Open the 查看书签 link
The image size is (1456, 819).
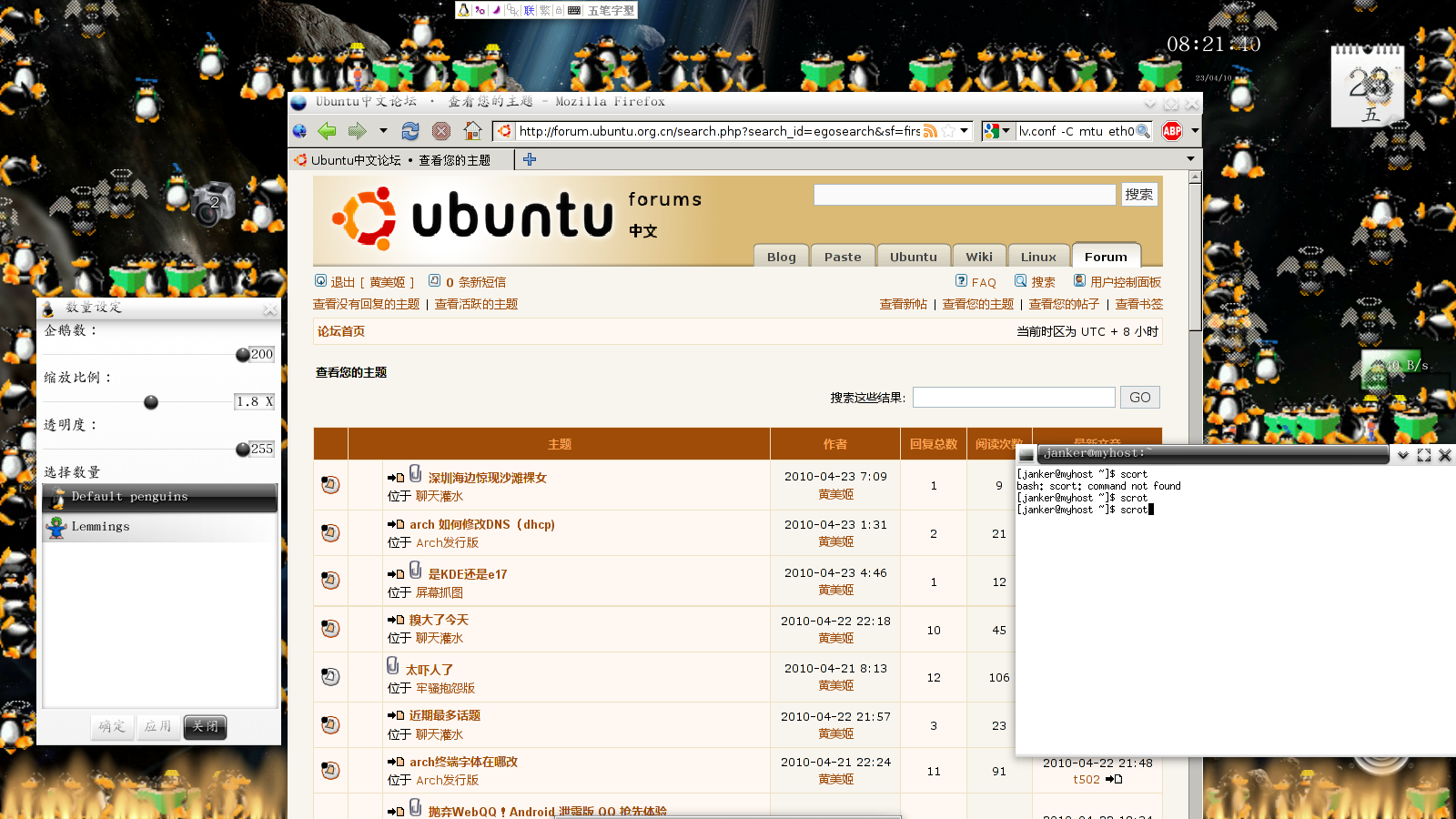(1138, 304)
